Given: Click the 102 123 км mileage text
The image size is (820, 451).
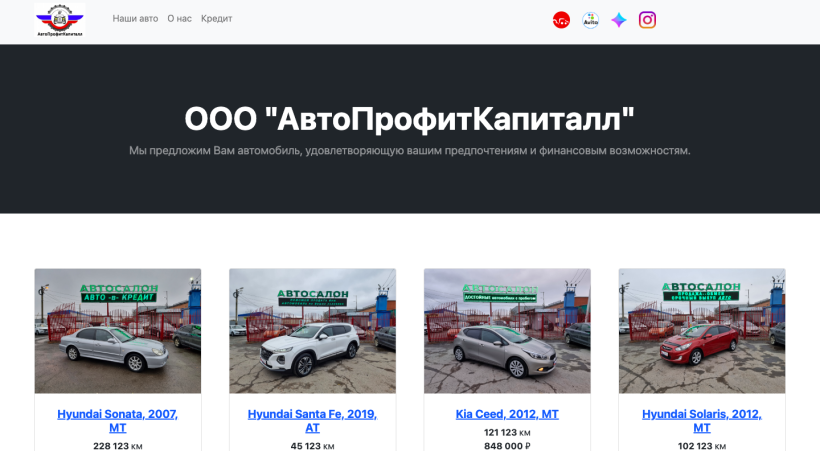Looking at the screenshot, I should pos(702,446).
